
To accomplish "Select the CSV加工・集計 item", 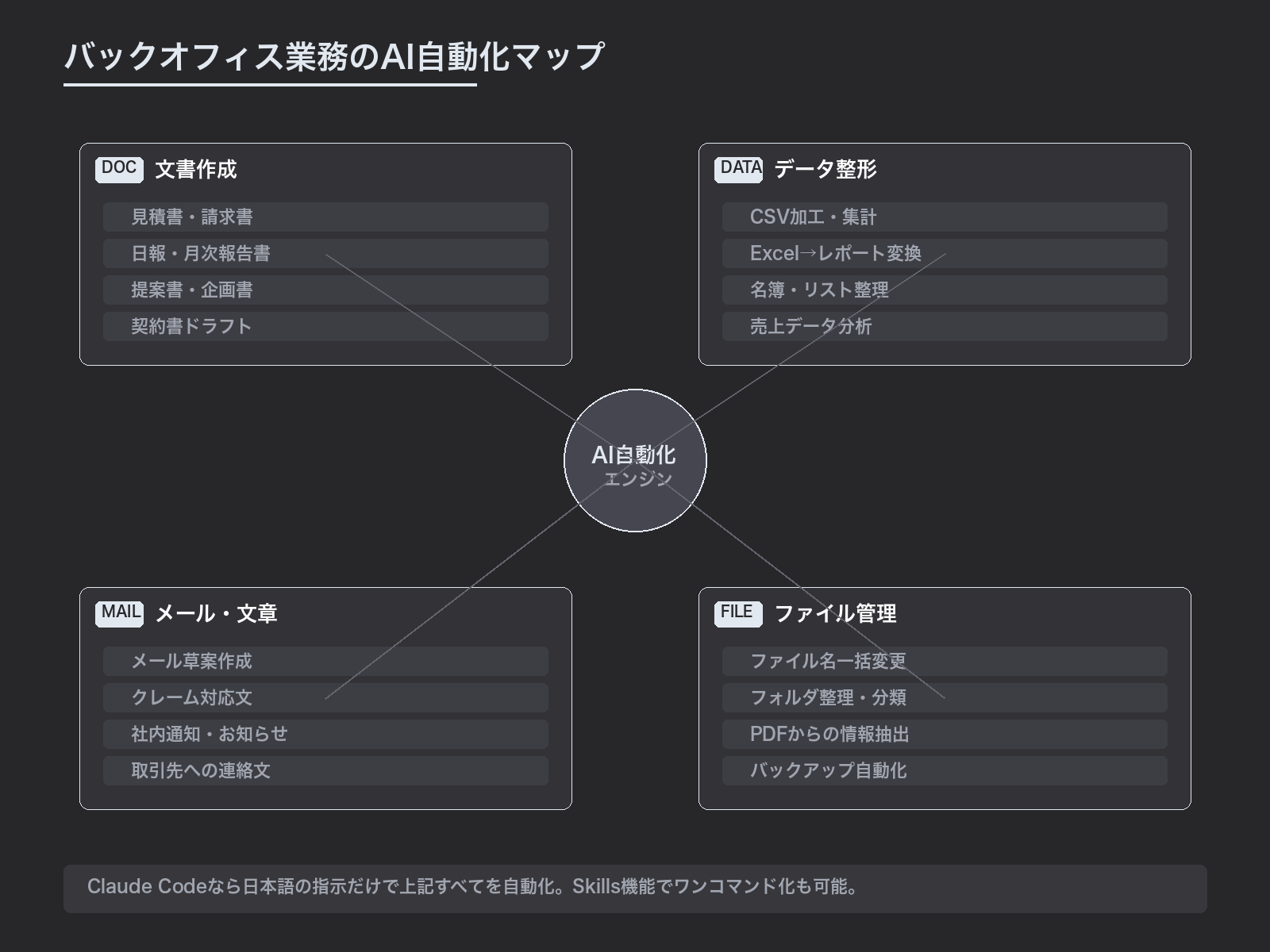I will point(945,217).
